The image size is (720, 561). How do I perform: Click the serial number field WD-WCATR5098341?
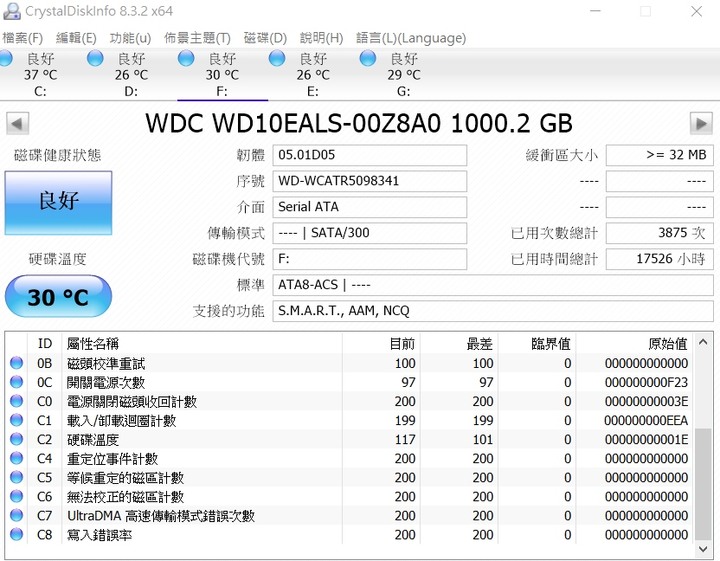(x=370, y=181)
